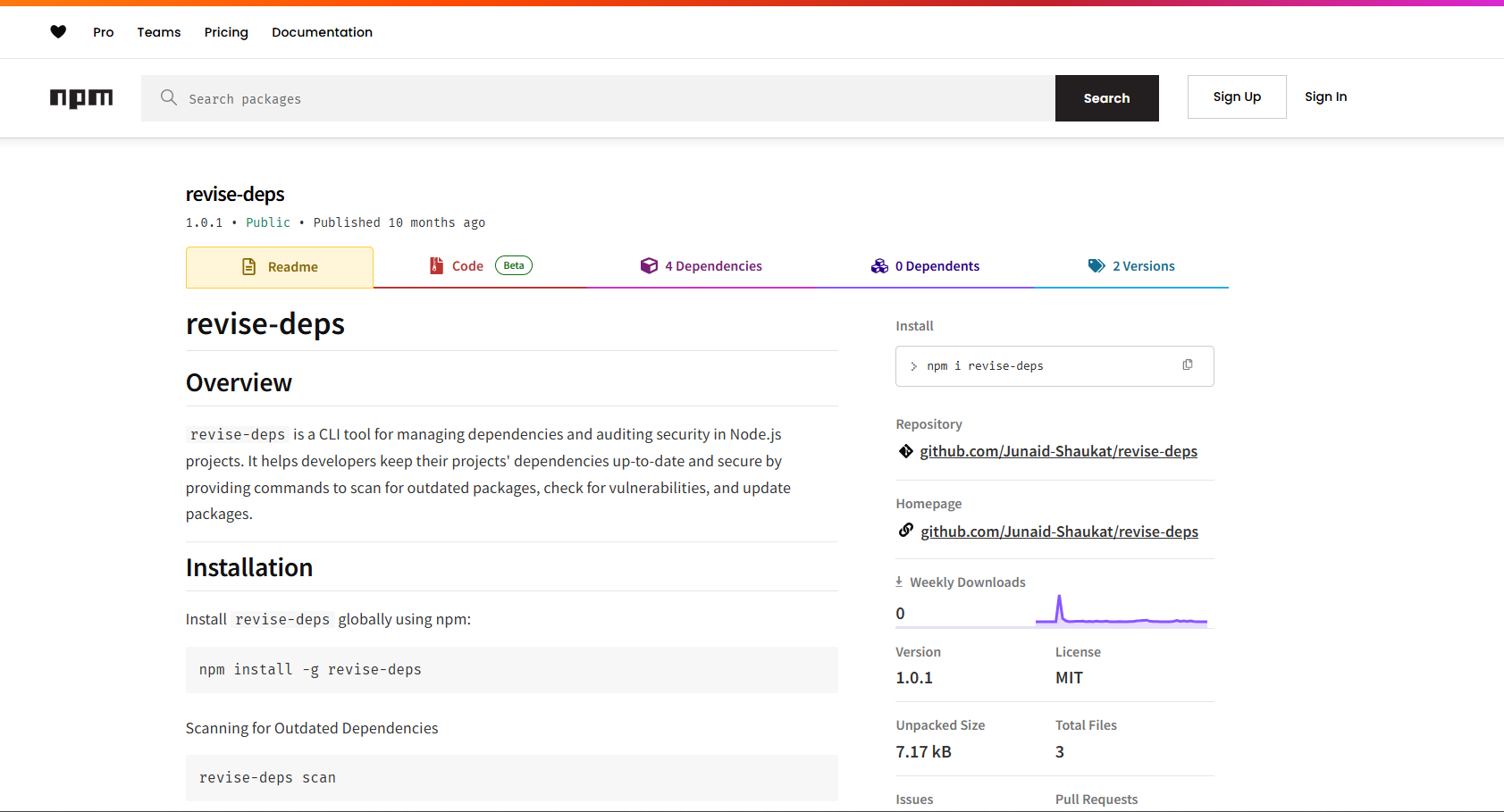
Task: Click the npm logo
Action: pos(81,98)
